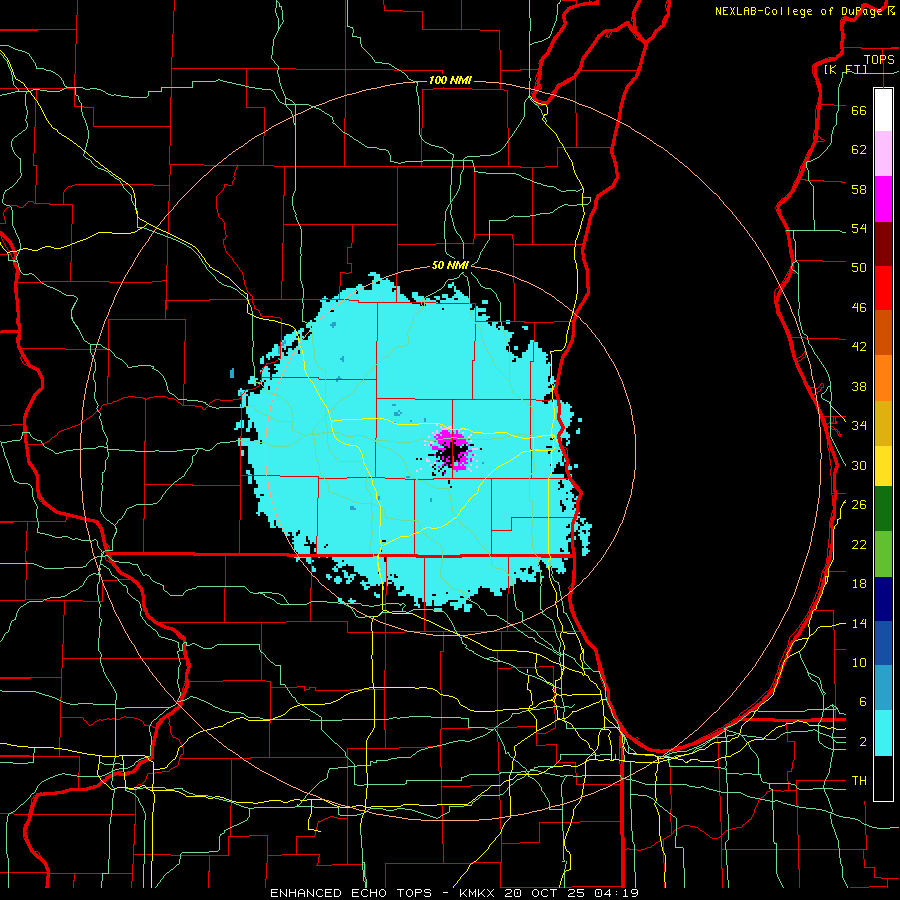Click the magenta echo cluster at the radar center
The width and height of the screenshot is (900, 900).
452,449
